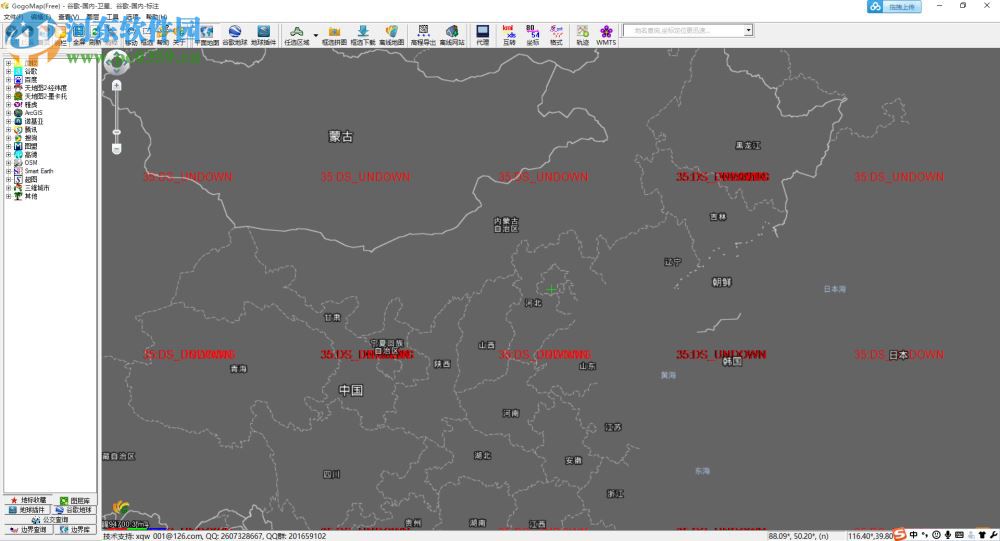Select the 图盟 map source
The height and width of the screenshot is (541, 1000).
pyautogui.click(x=31, y=146)
